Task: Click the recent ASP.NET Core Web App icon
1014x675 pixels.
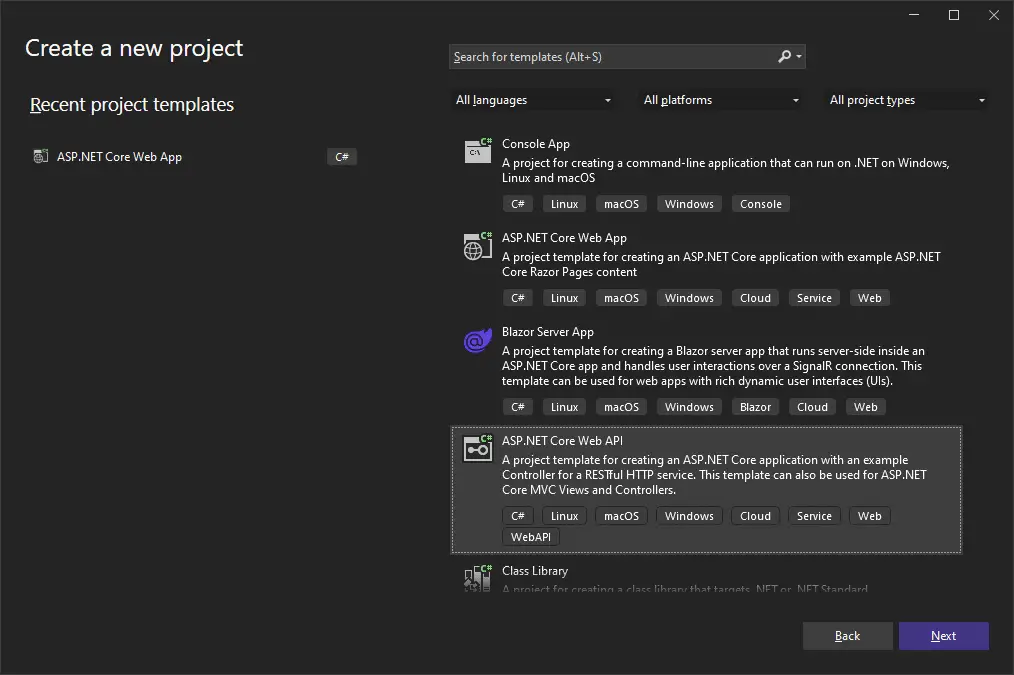Action: point(41,156)
